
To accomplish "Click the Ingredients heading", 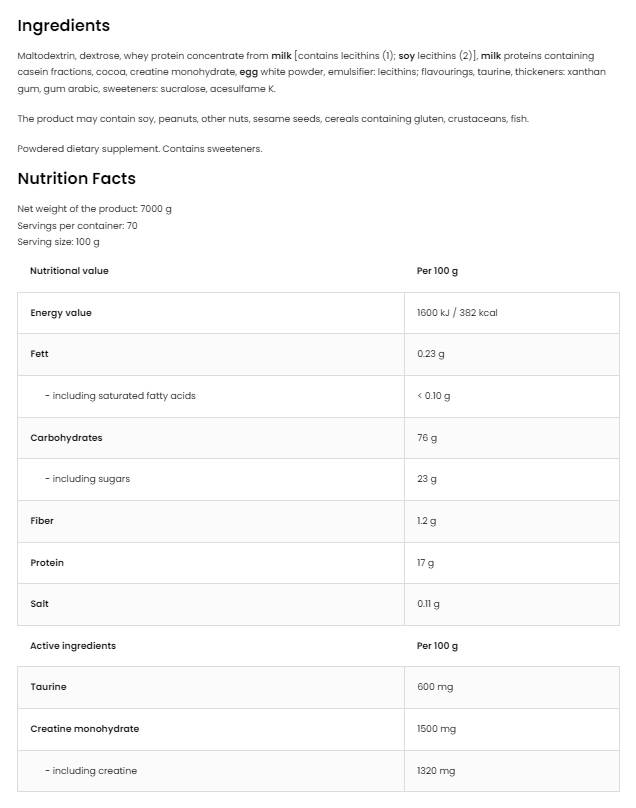I will [64, 26].
